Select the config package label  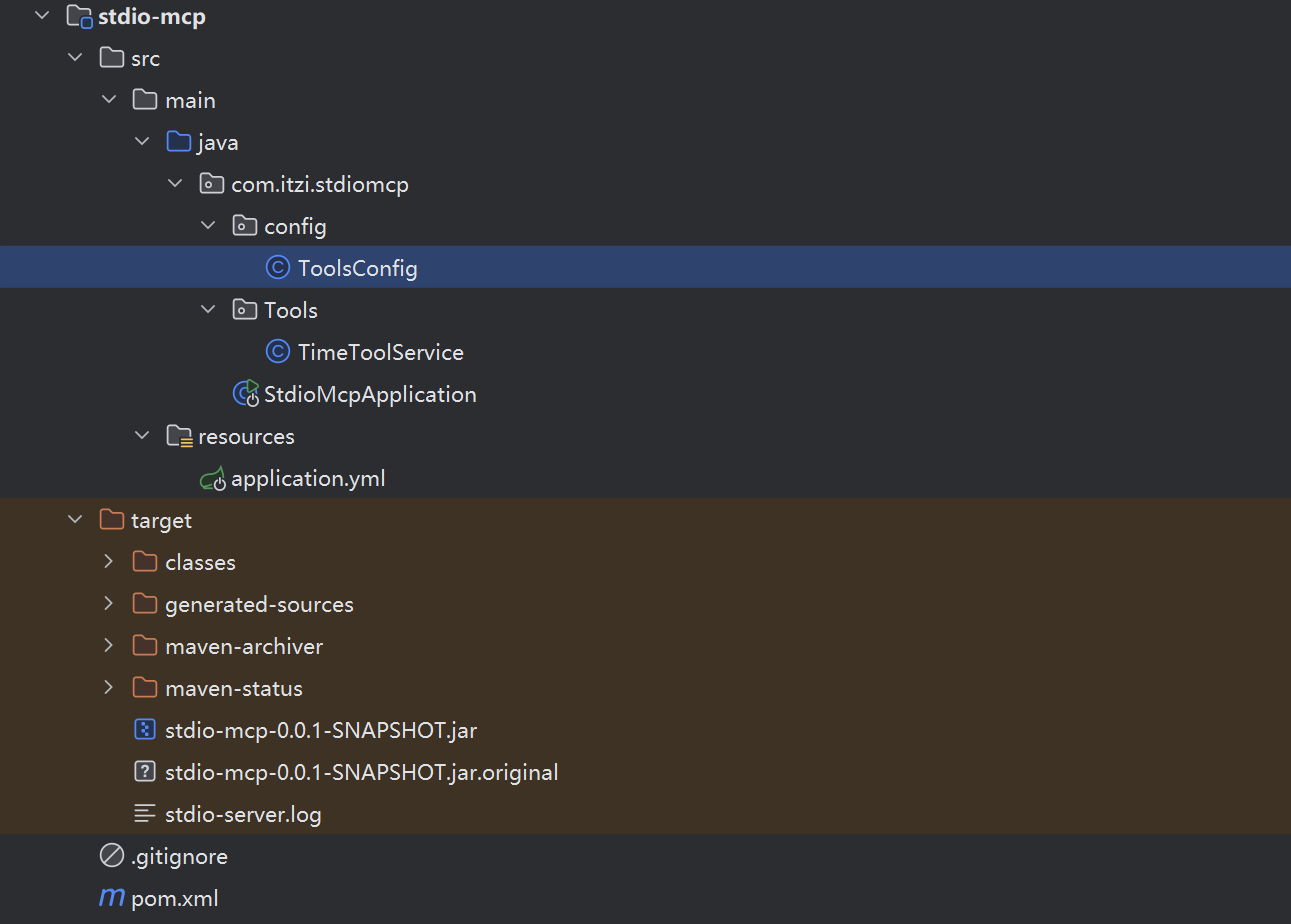click(x=295, y=227)
